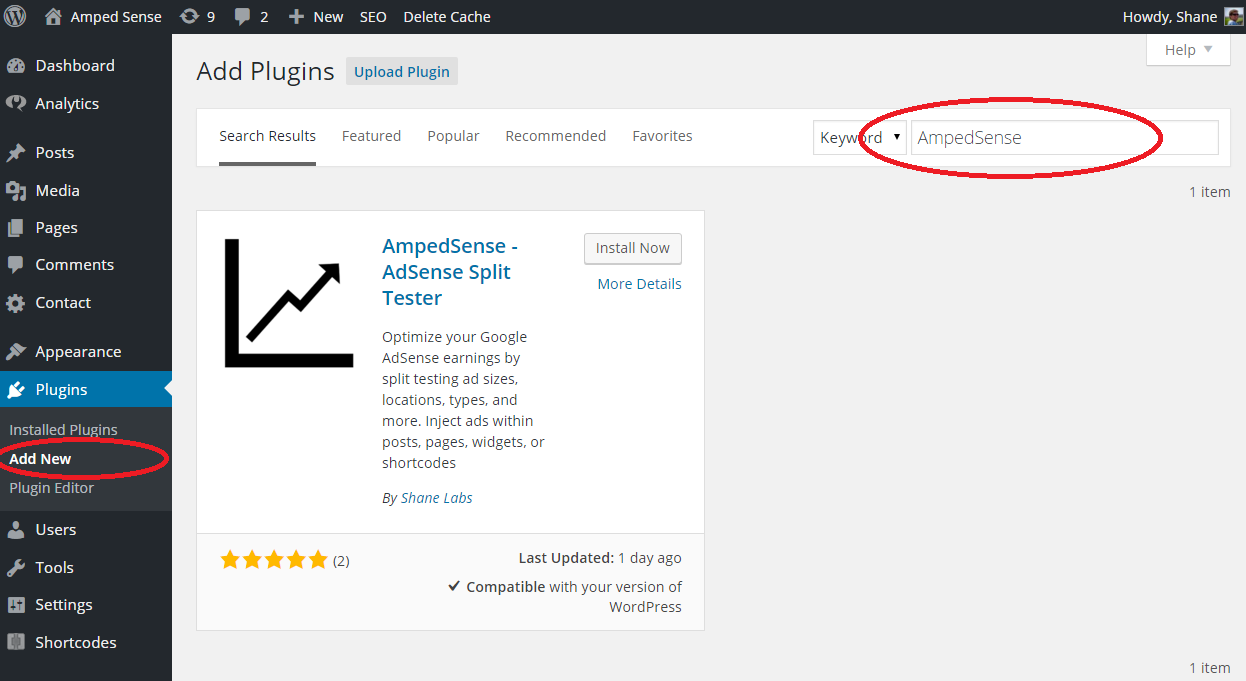Click the Amped Sense site name
Viewport: 1246px width, 681px height.
(x=116, y=17)
